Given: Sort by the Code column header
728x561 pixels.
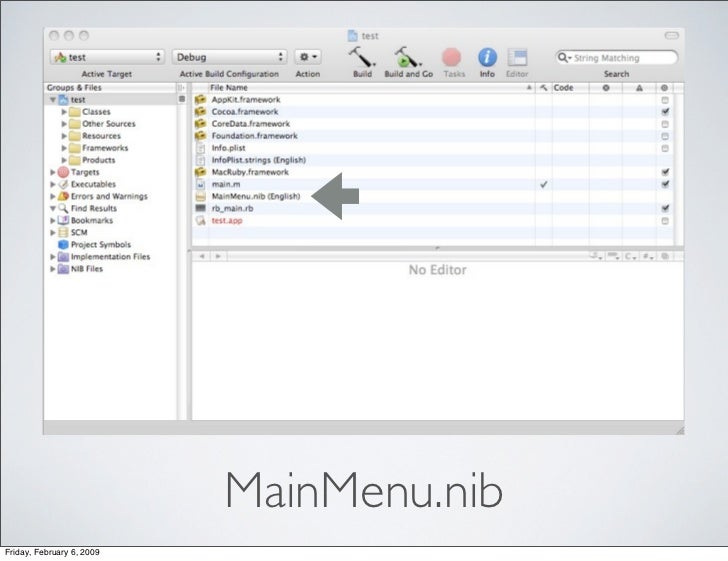Looking at the screenshot, I should (x=570, y=87).
